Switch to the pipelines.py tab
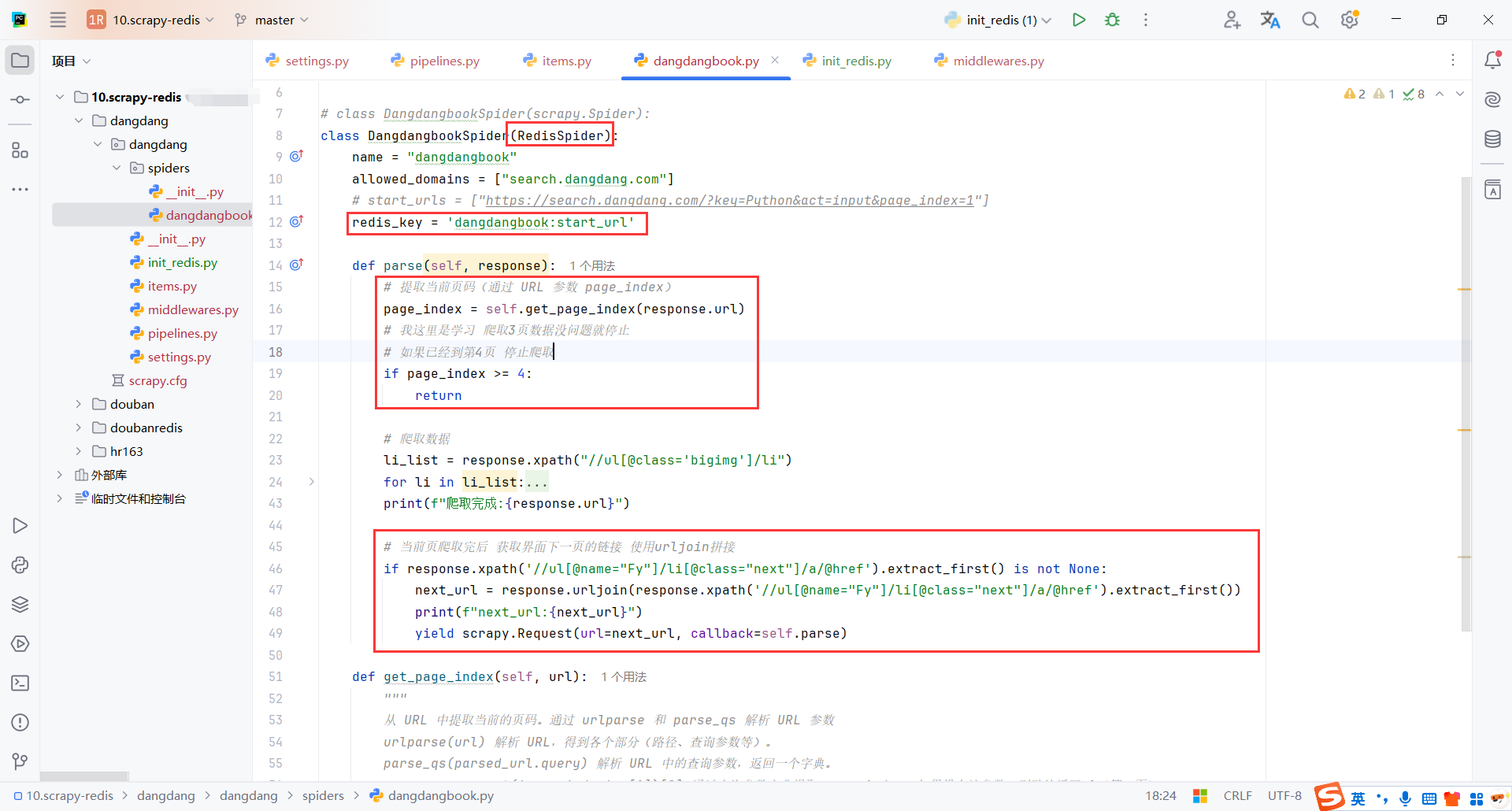The width and height of the screenshot is (1512, 811). 435,61
